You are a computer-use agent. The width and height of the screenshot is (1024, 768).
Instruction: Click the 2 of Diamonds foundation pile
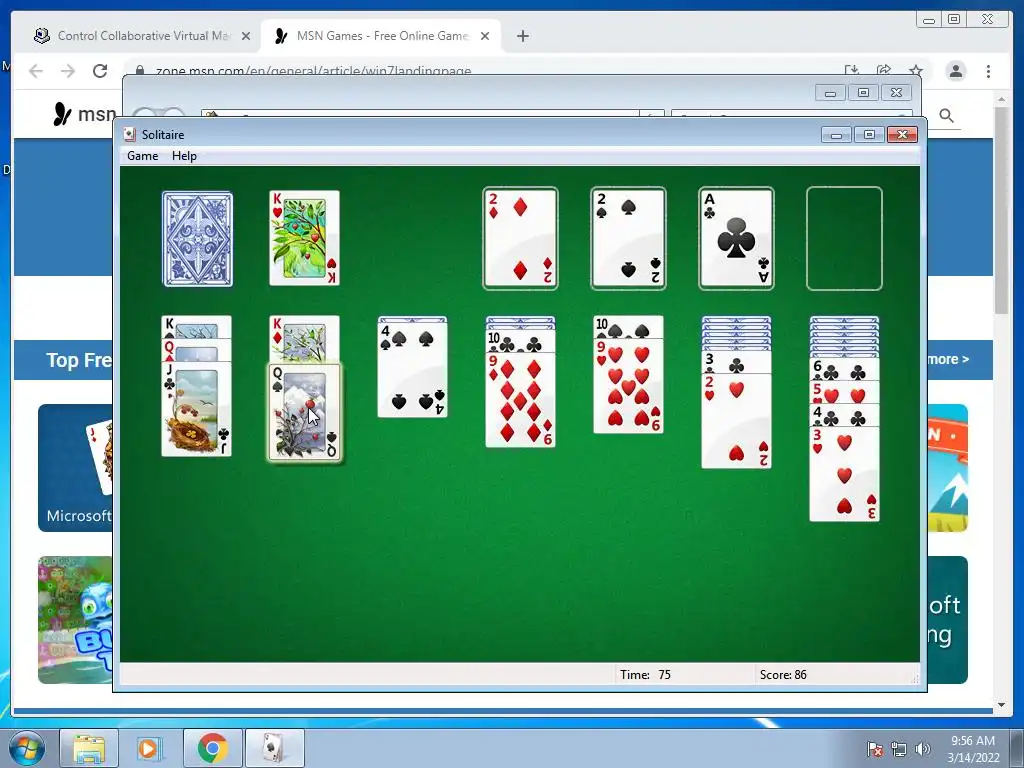tap(520, 238)
